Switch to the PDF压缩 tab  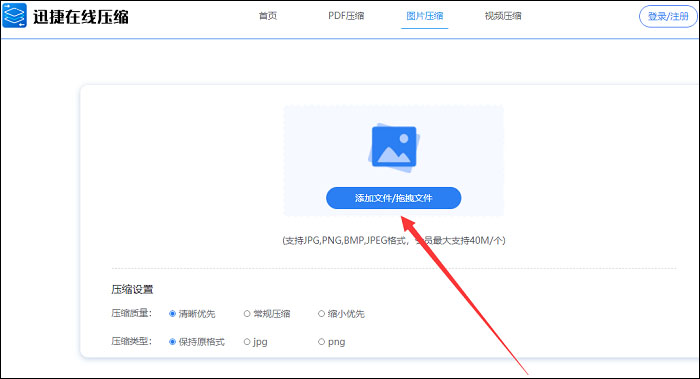pos(346,16)
